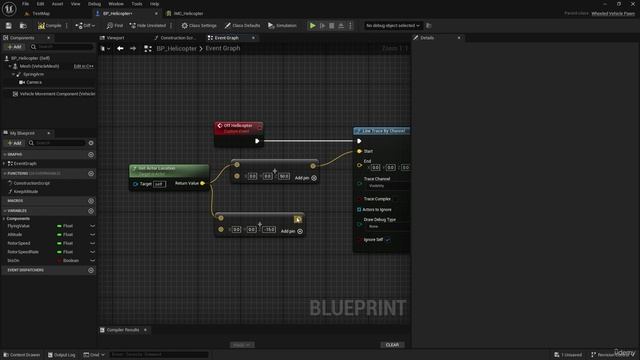Open the Diff dropdown
Image resolution: width=640 pixels, height=360 pixels.
click(85, 26)
